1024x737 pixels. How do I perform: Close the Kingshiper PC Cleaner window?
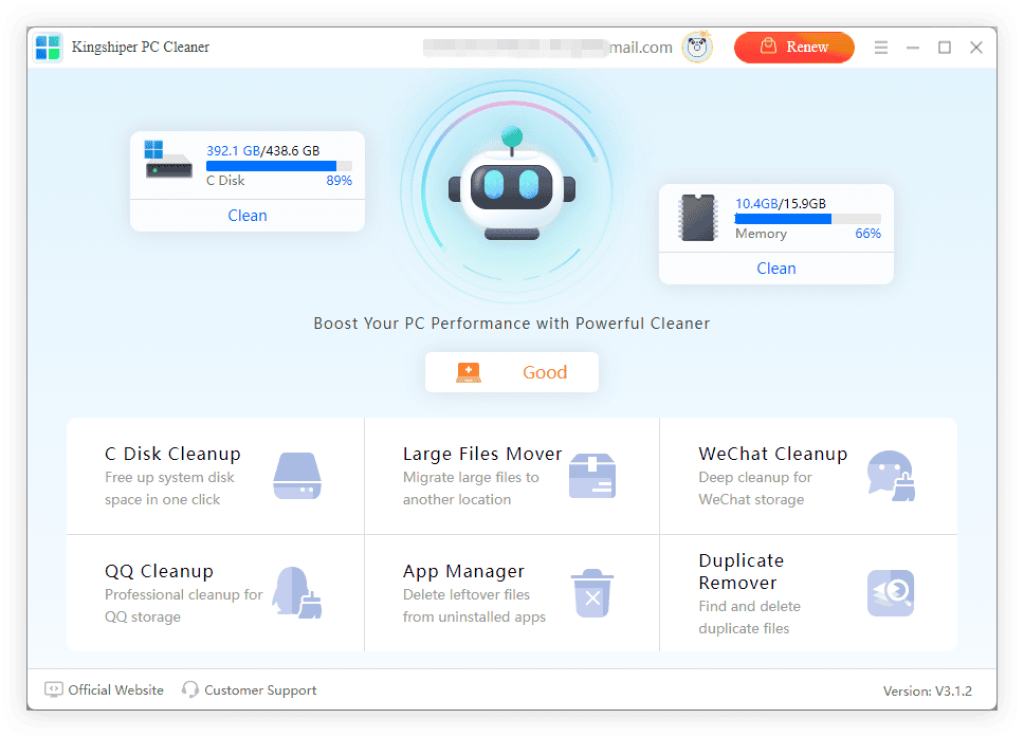coord(976,48)
